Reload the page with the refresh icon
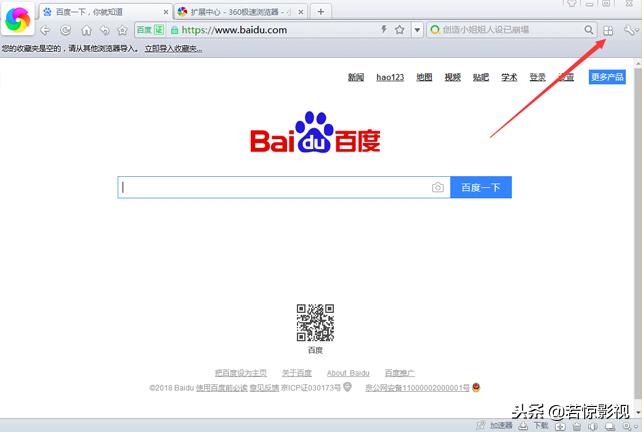642x432 pixels. coord(66,30)
